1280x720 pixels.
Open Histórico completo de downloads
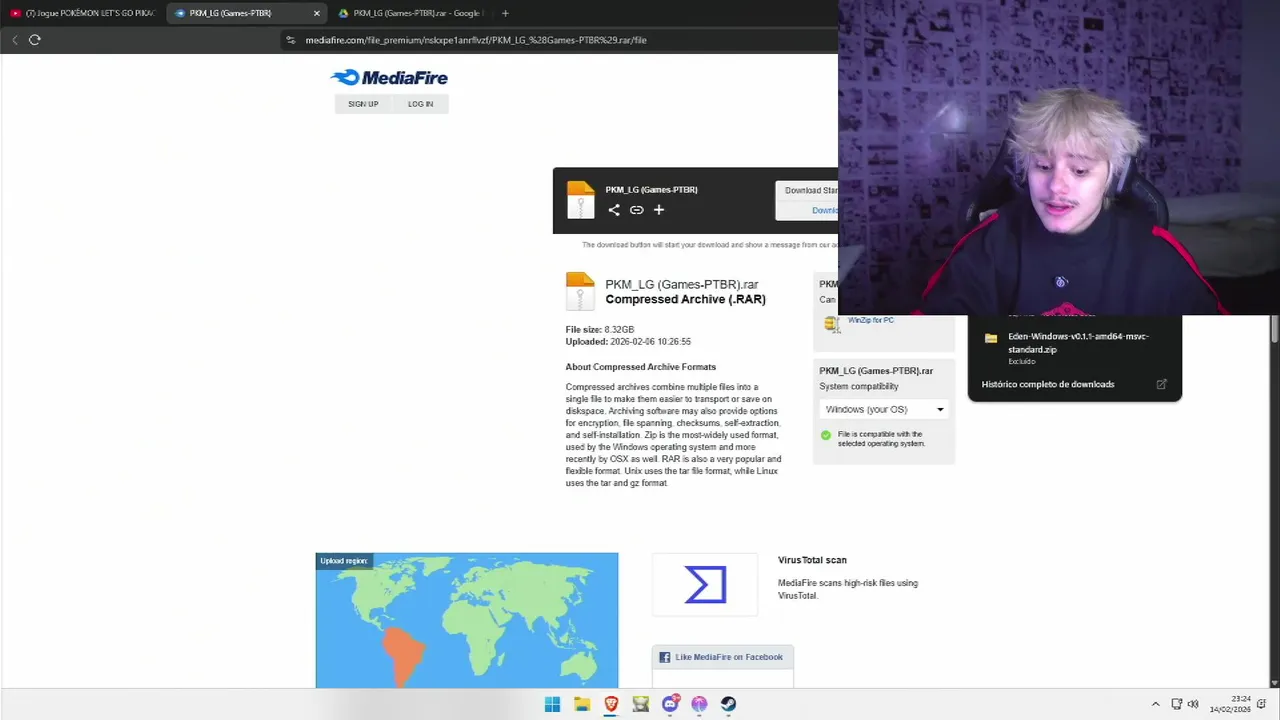pyautogui.click(x=1048, y=384)
